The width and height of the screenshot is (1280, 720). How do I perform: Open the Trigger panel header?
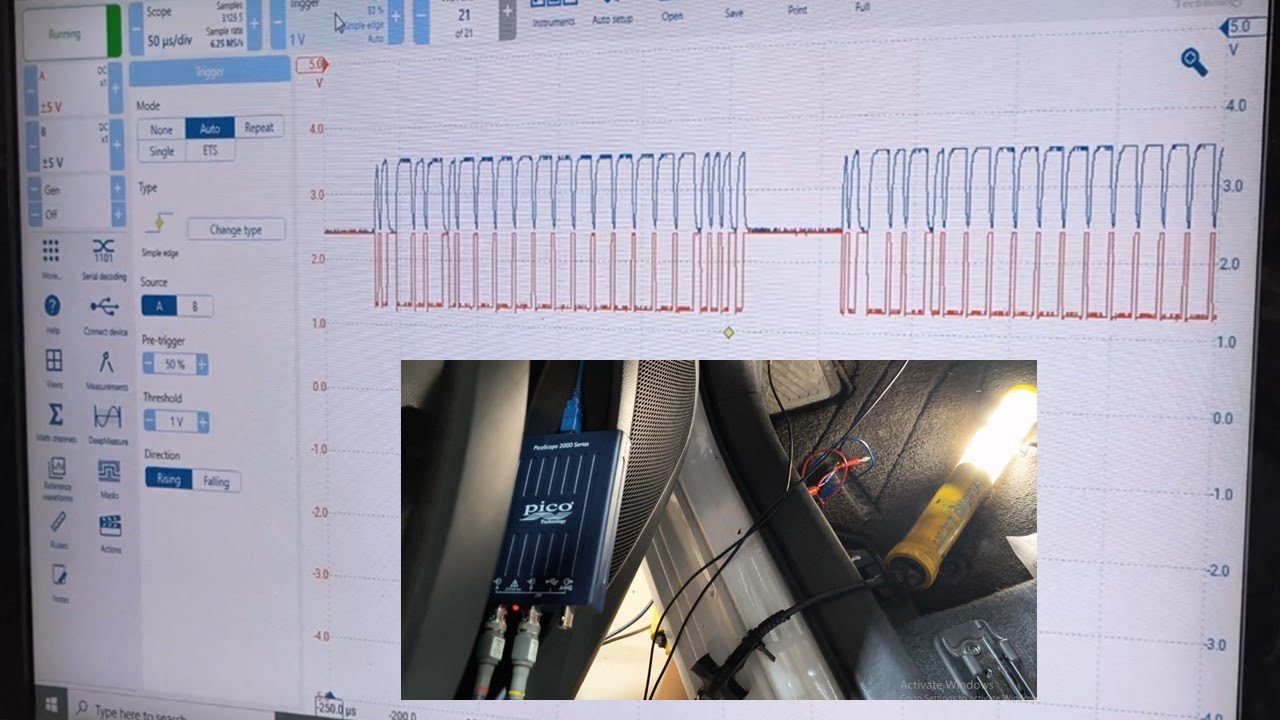[x=210, y=72]
